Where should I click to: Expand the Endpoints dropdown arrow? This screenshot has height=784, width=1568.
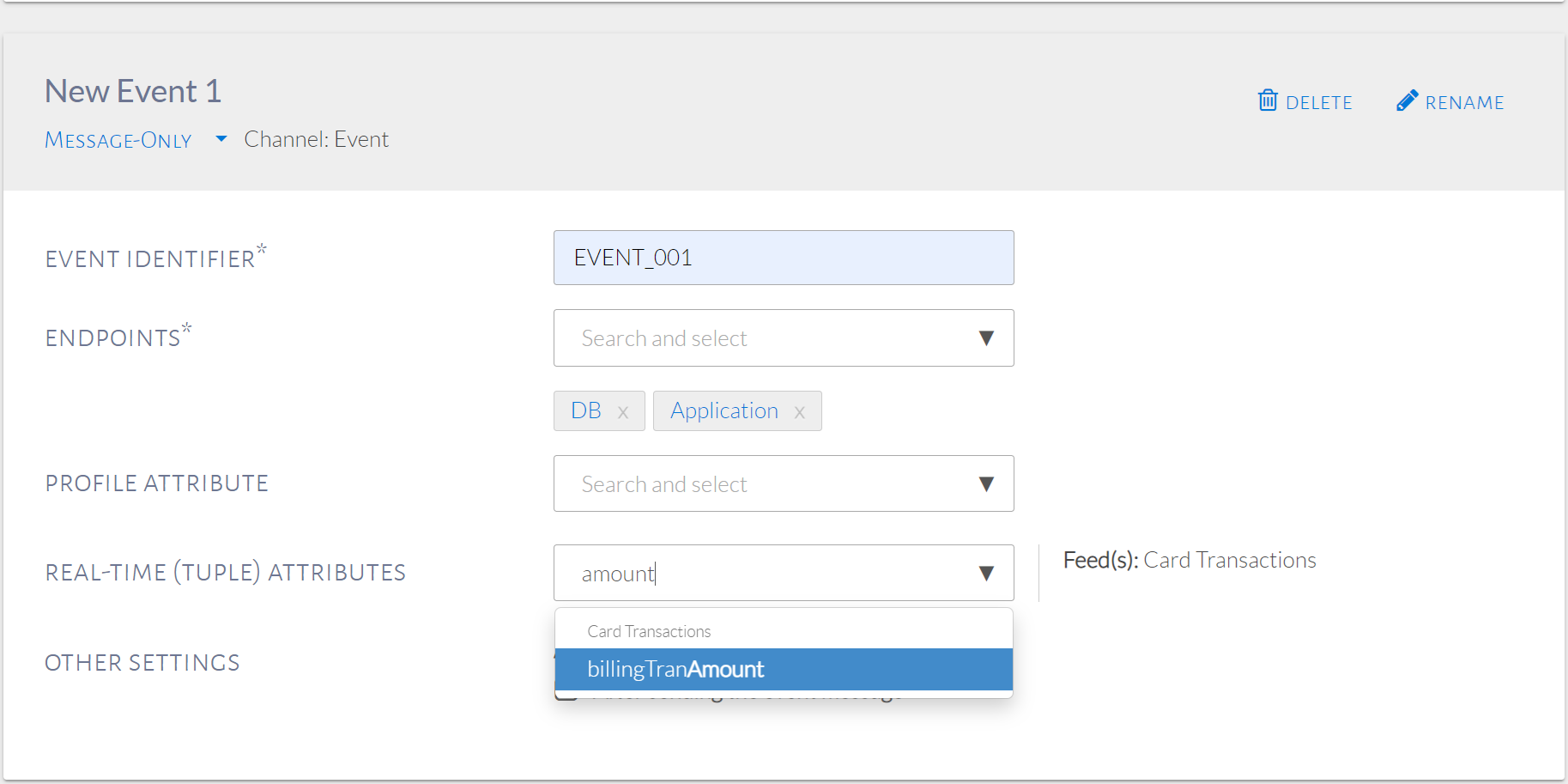coord(986,338)
